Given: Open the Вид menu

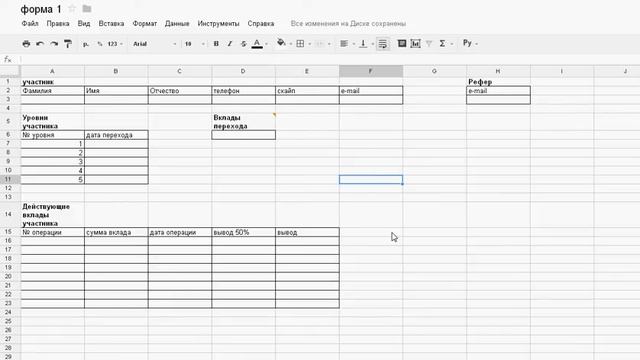Looking at the screenshot, I should click(84, 24).
